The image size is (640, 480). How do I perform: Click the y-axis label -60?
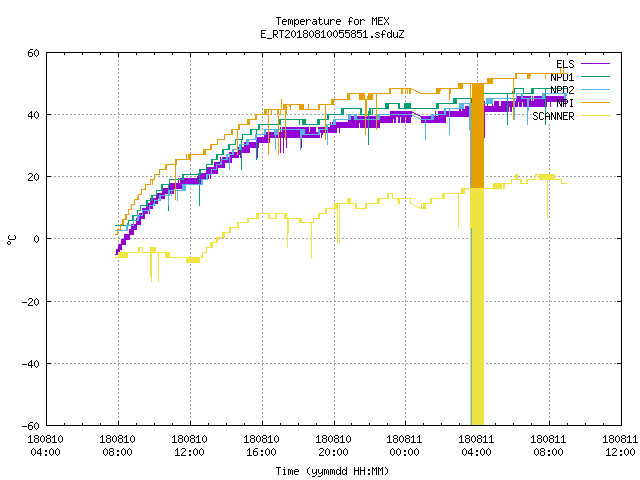(x=31, y=426)
